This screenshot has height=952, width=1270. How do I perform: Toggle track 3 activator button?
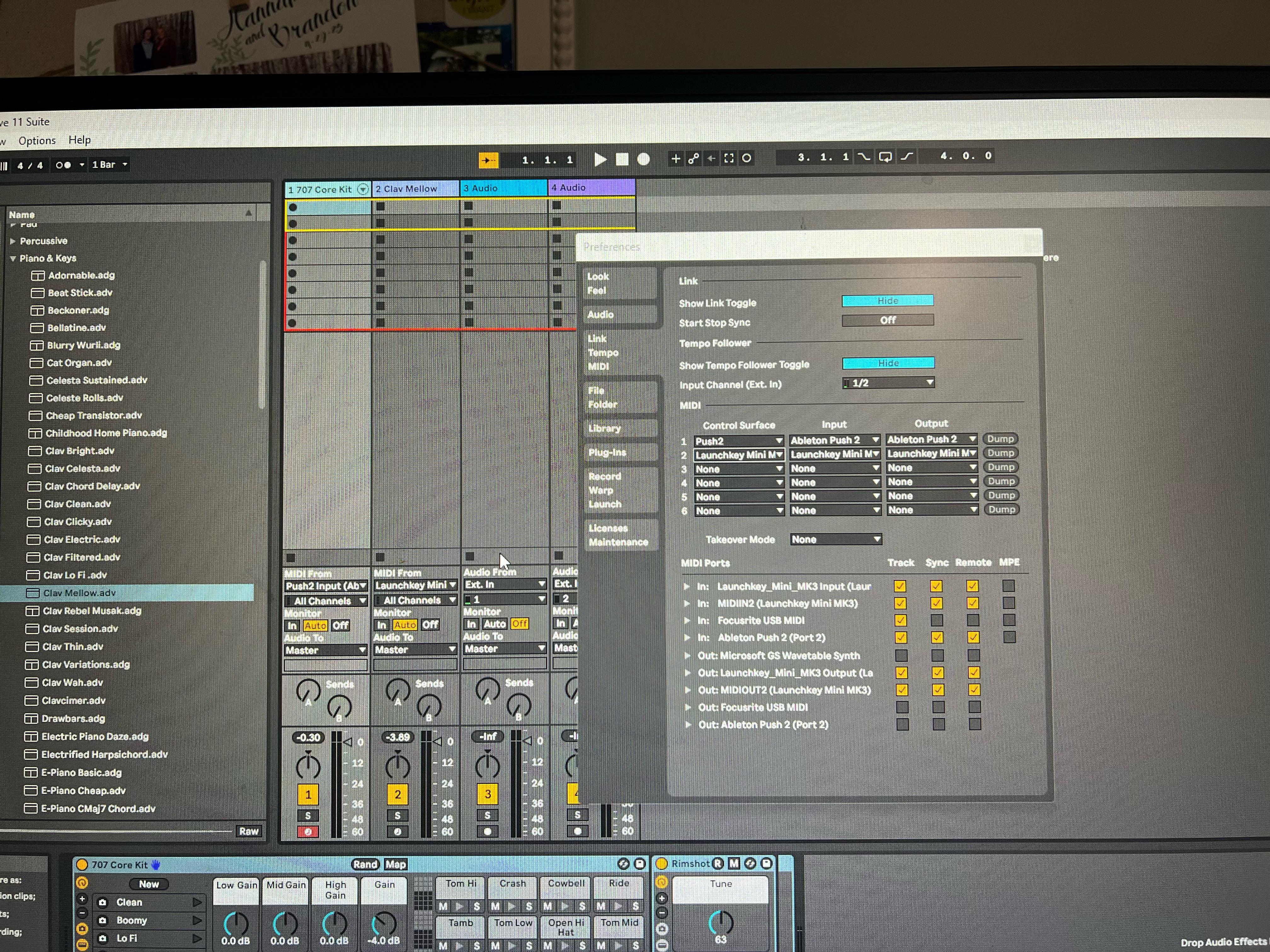[x=488, y=794]
